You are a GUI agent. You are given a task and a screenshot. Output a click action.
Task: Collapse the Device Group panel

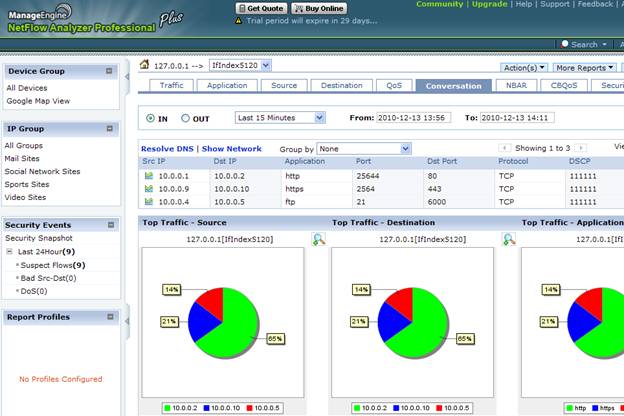tap(109, 71)
